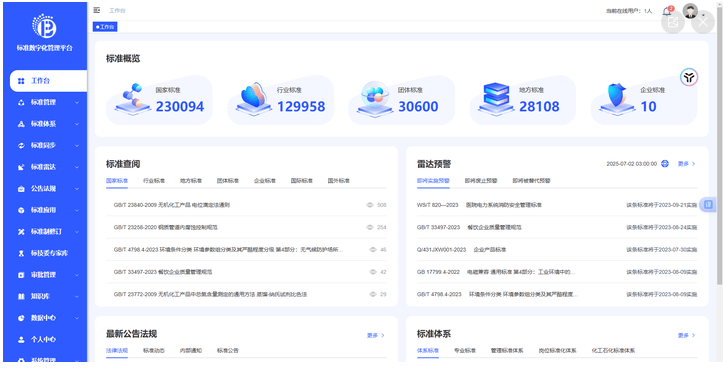Click the 标准体系 sidebar triangle icon
Screen dimensions: 723x370
click(x=21, y=124)
